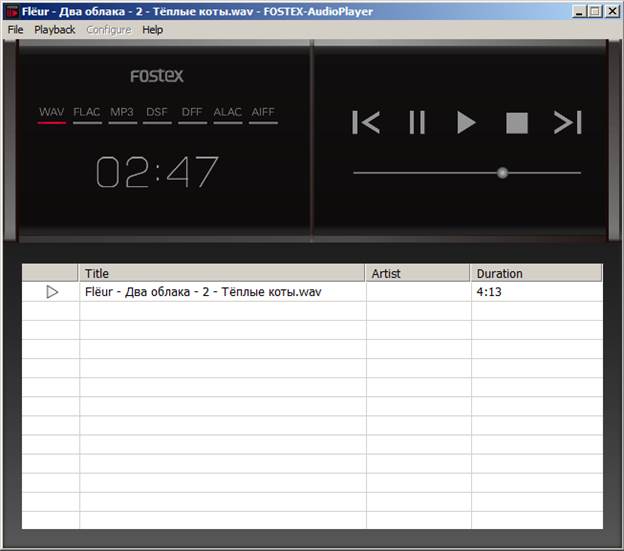Minimize the FOSTEX-AudioPlayer window

click(x=579, y=11)
